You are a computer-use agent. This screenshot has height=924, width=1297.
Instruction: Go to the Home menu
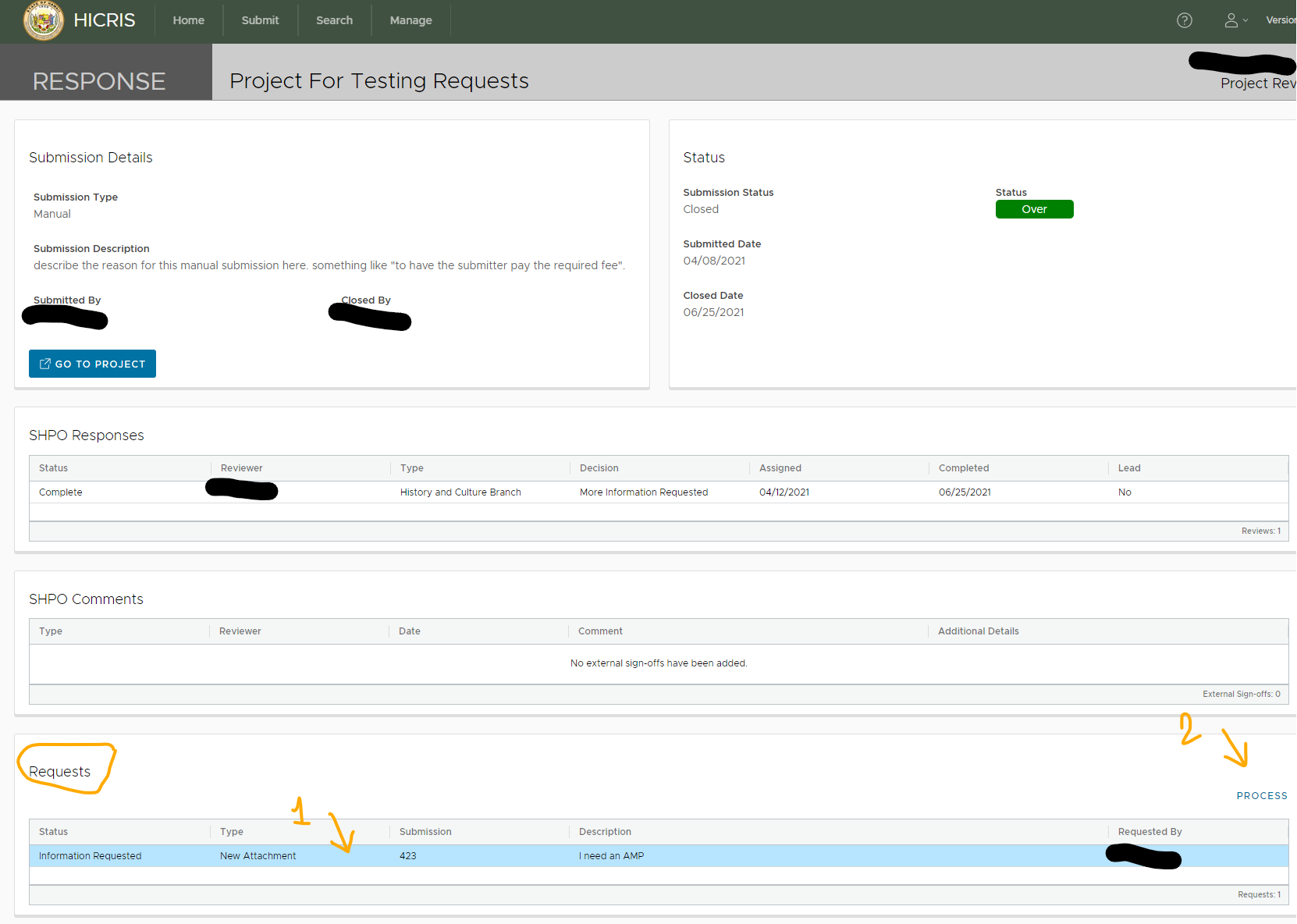[188, 20]
